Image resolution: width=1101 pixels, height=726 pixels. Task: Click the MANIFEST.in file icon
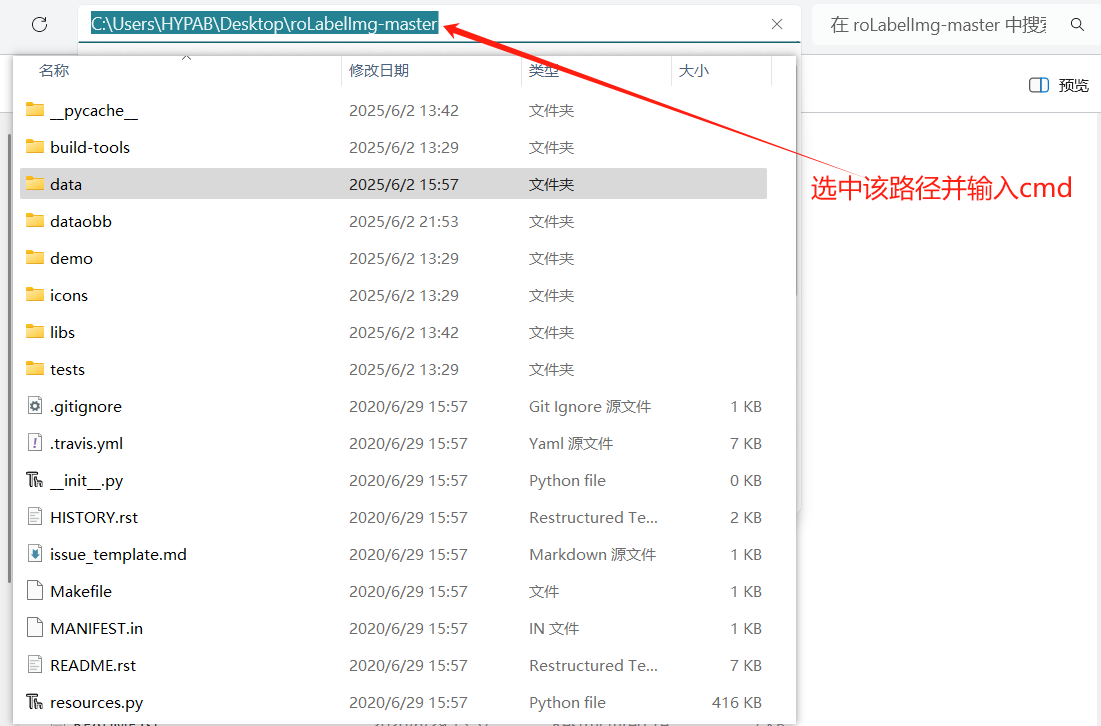click(34, 628)
